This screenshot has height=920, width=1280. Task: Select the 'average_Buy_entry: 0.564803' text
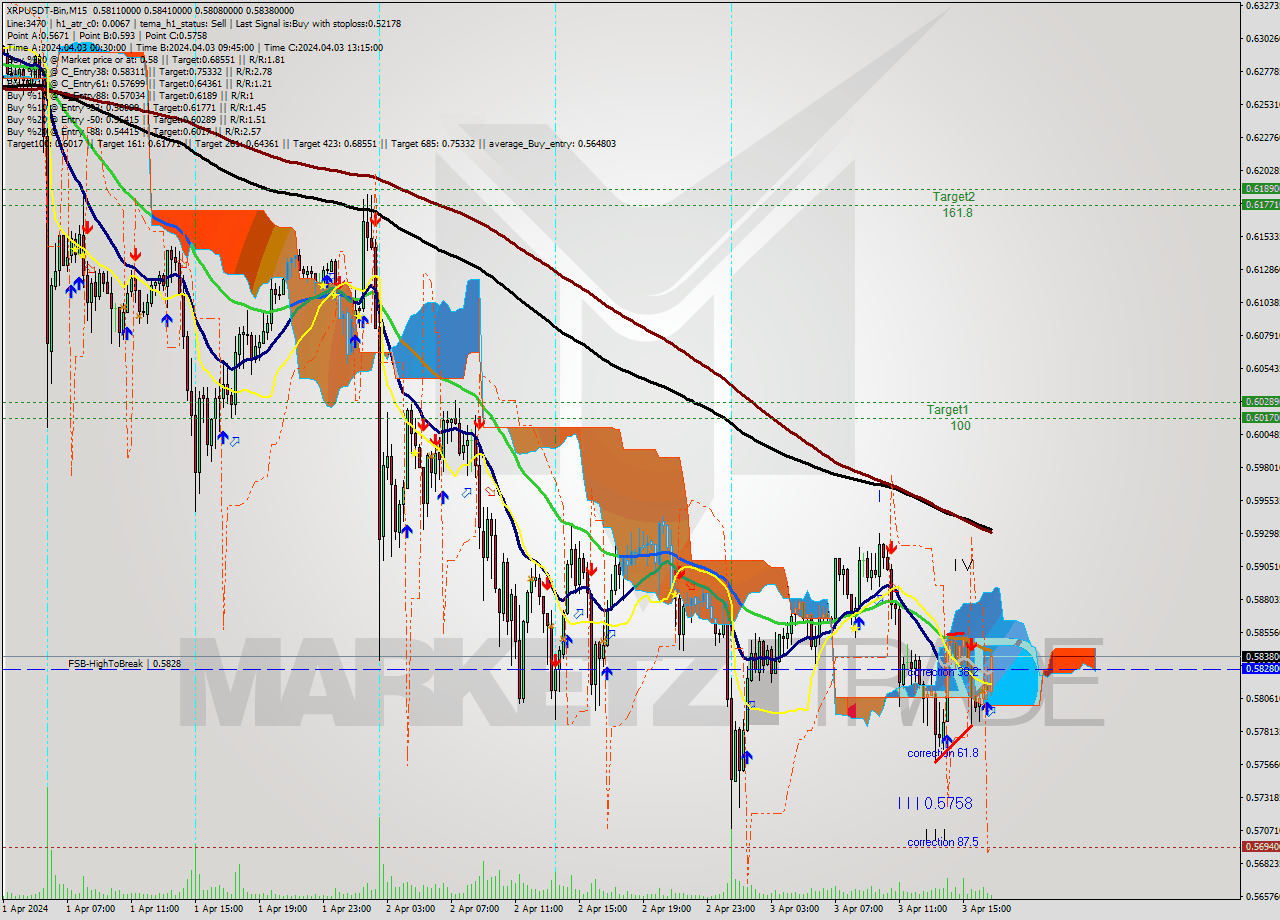coord(552,144)
